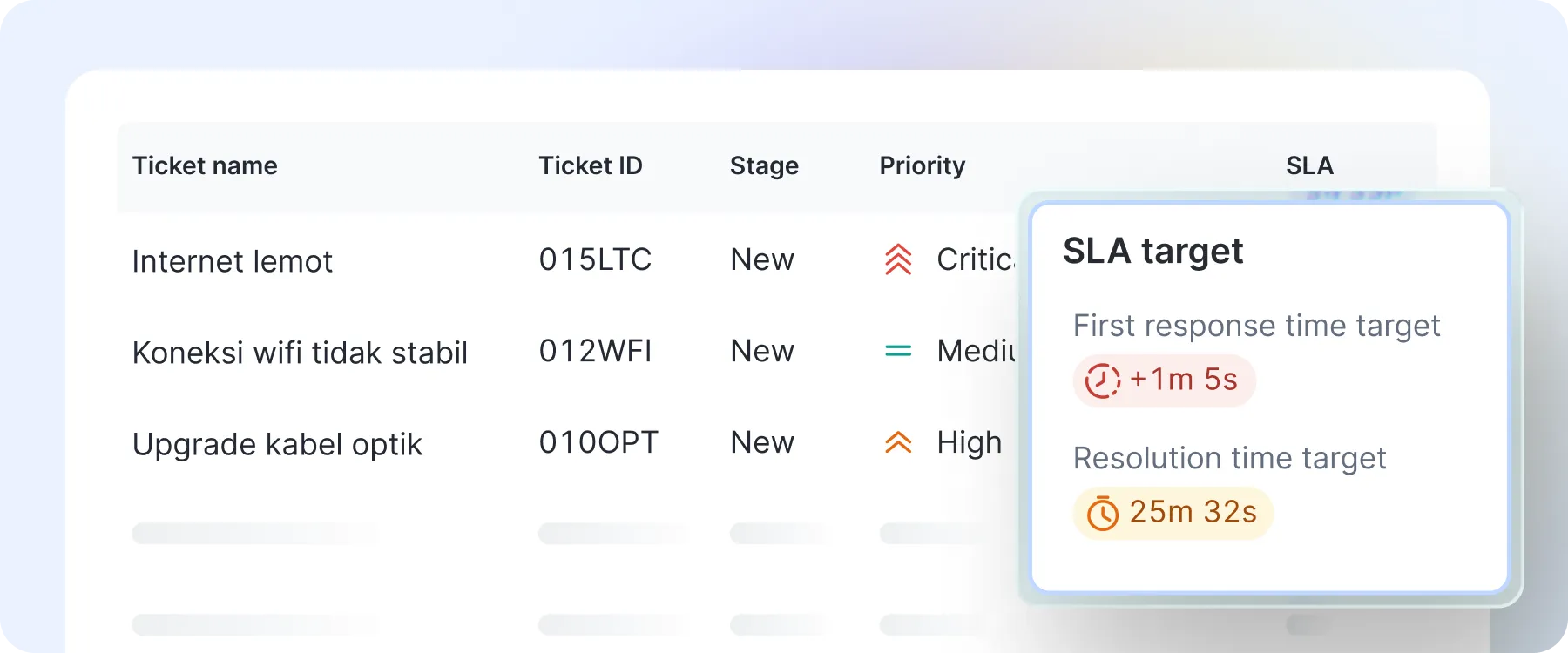The image size is (1568, 653).
Task: Open the Upgrade kabel optik ticket
Action: 277,445
